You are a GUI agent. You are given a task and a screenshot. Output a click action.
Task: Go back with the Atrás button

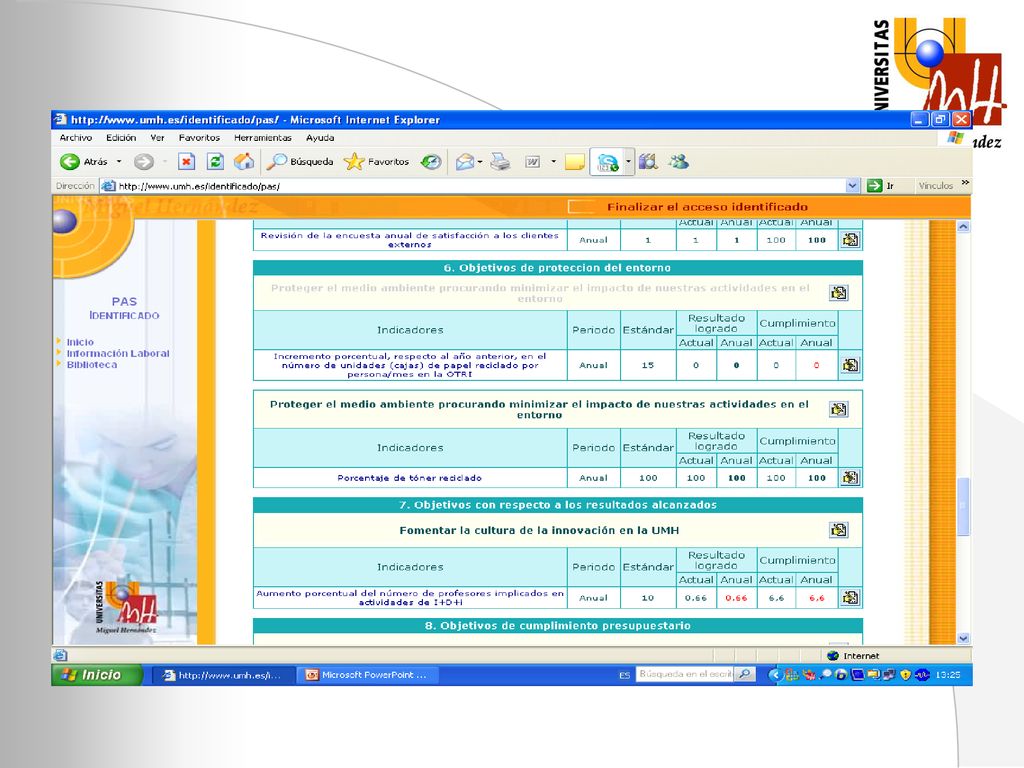[84, 161]
